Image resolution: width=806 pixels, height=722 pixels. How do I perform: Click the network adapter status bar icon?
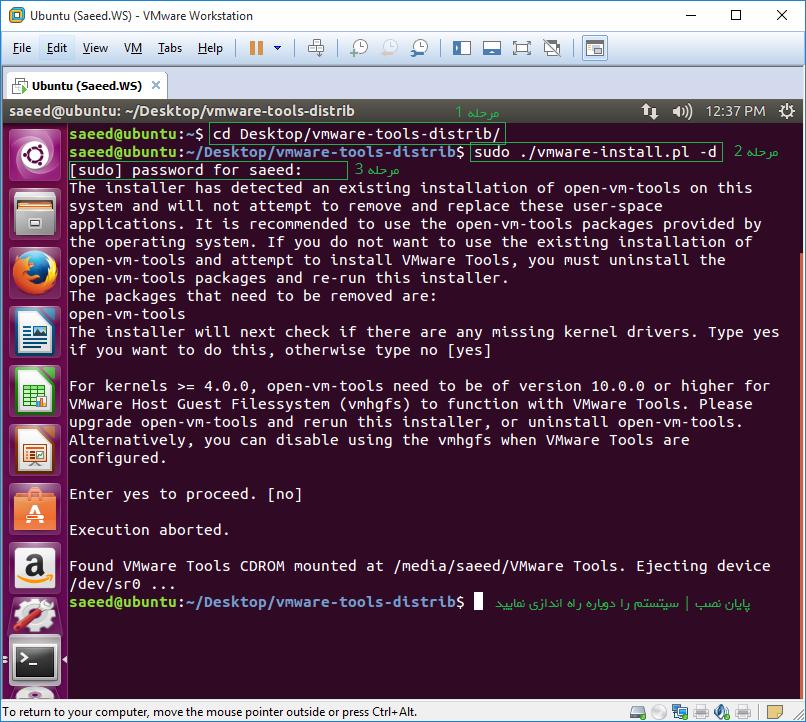click(680, 712)
